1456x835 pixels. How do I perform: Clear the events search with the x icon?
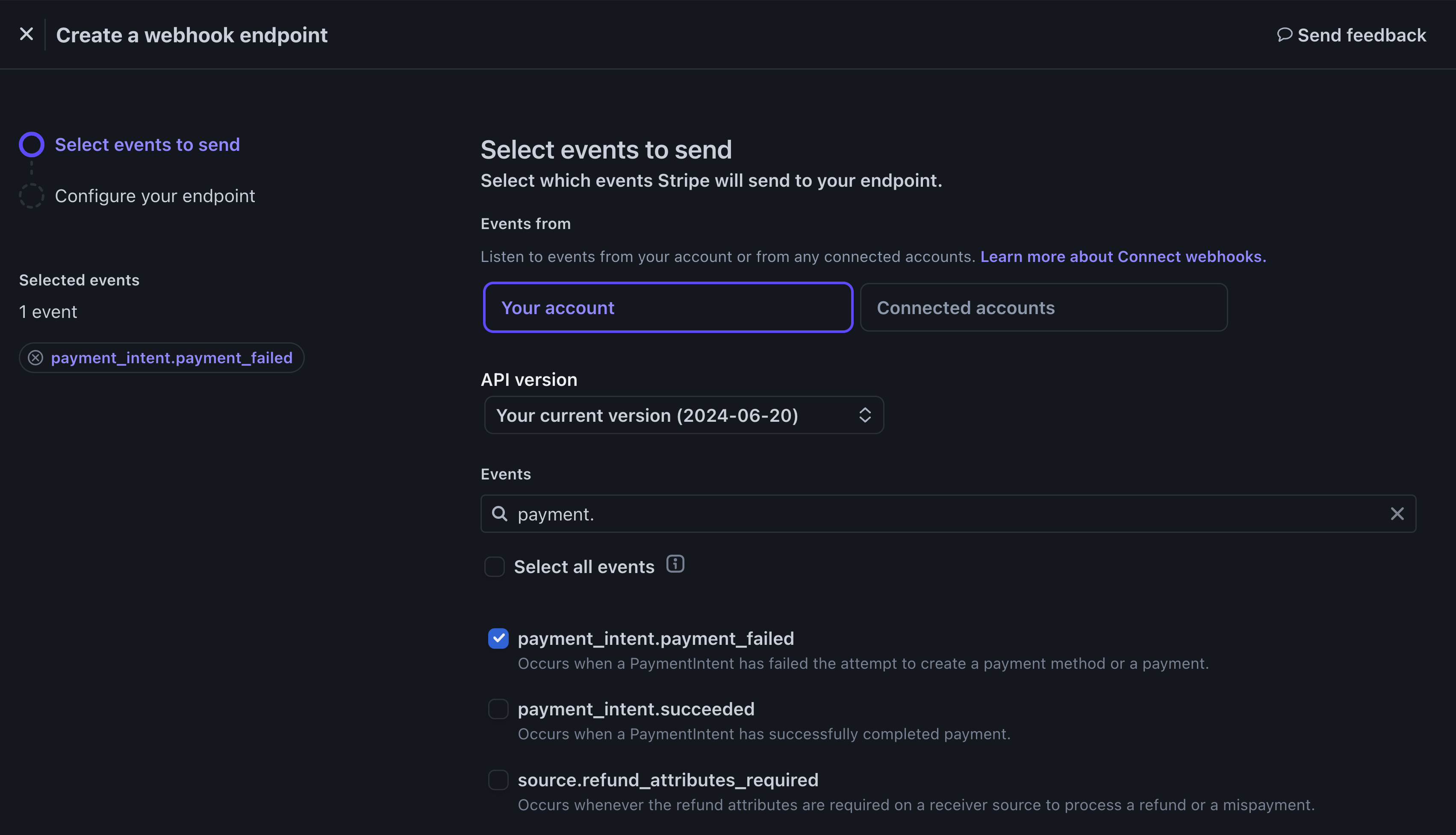click(1397, 514)
